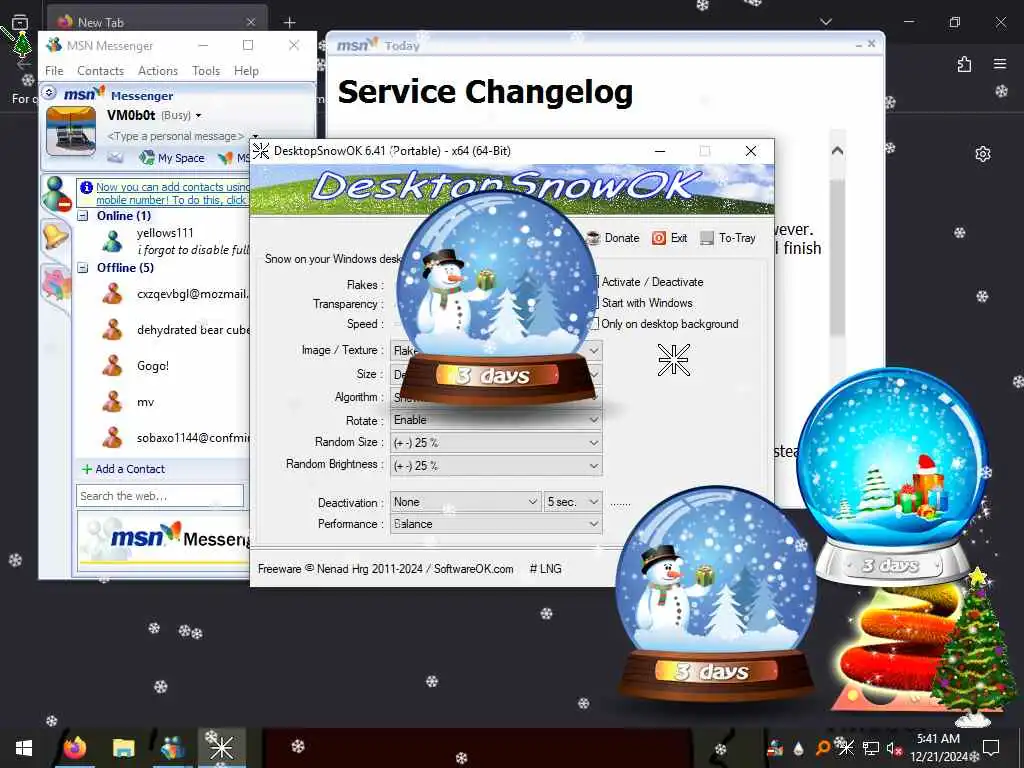Click the Search the web field
This screenshot has width=1024, height=768.
(160, 496)
